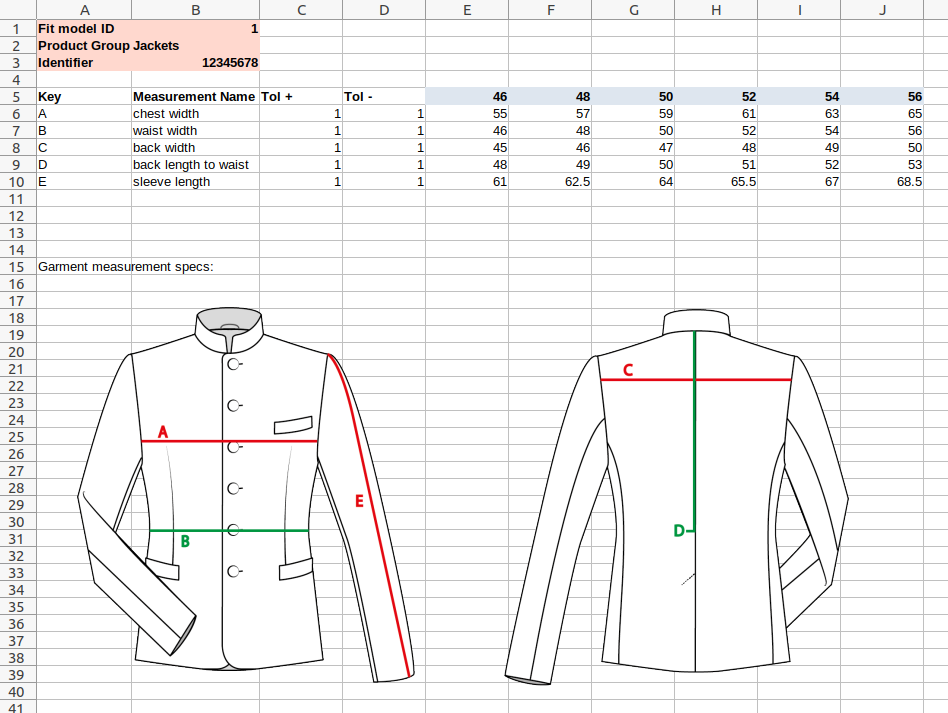Select the 'Garment measurement specs:' text cell
This screenshot has width=948, height=713.
coord(126,267)
